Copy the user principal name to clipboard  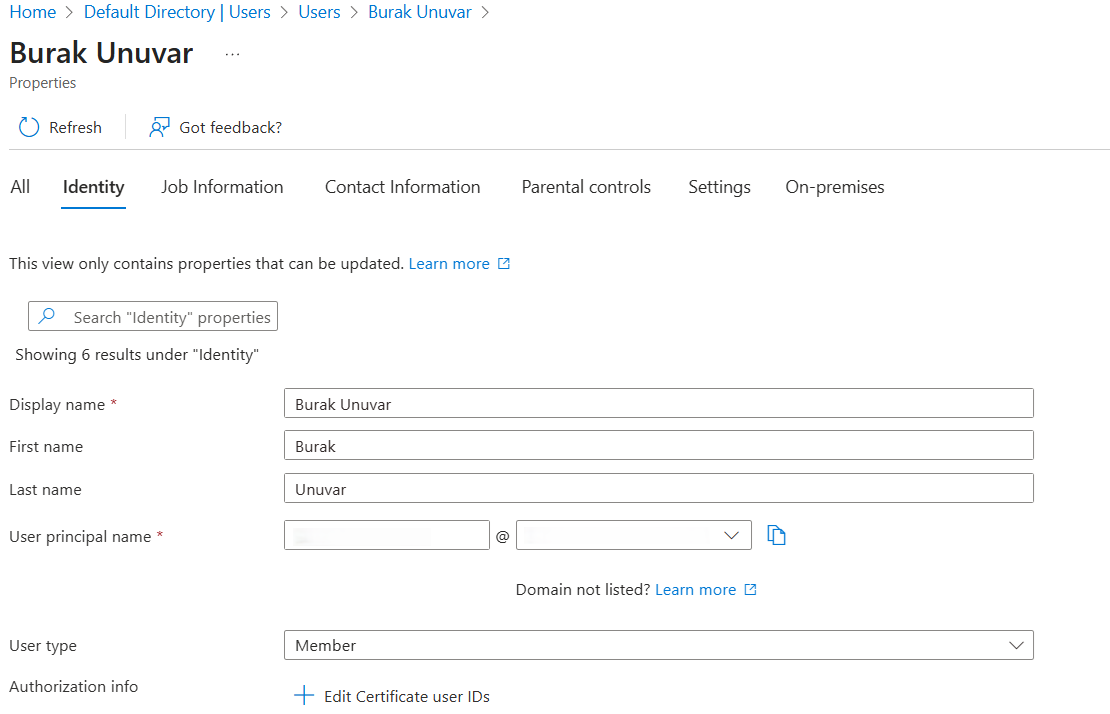click(777, 536)
